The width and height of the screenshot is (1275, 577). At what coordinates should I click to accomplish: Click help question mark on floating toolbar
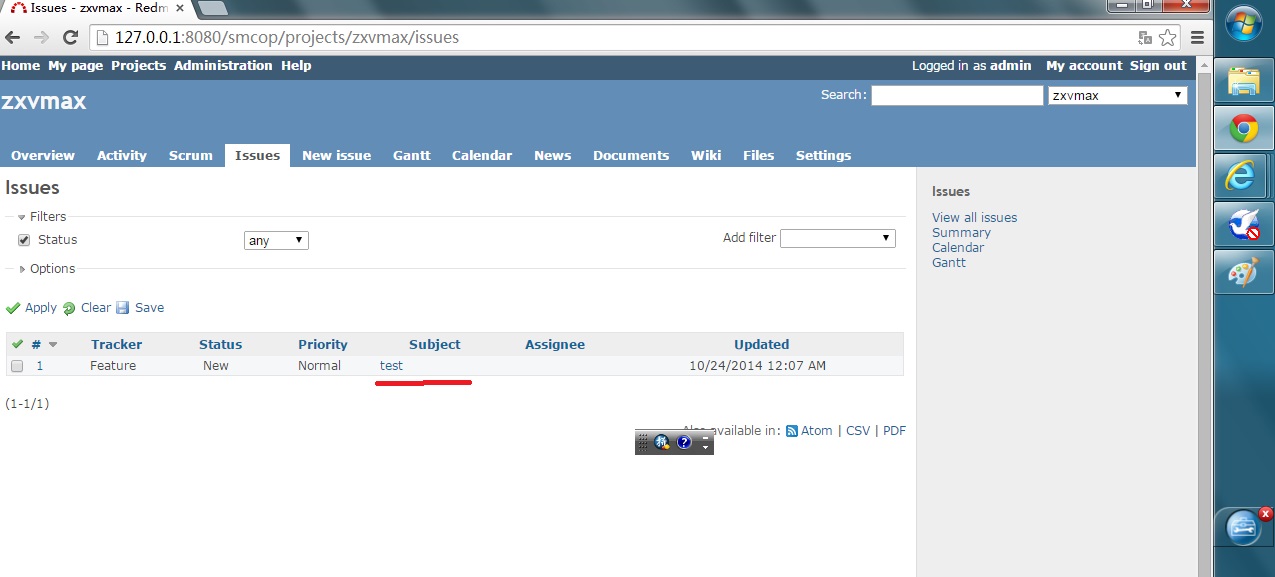tap(684, 442)
